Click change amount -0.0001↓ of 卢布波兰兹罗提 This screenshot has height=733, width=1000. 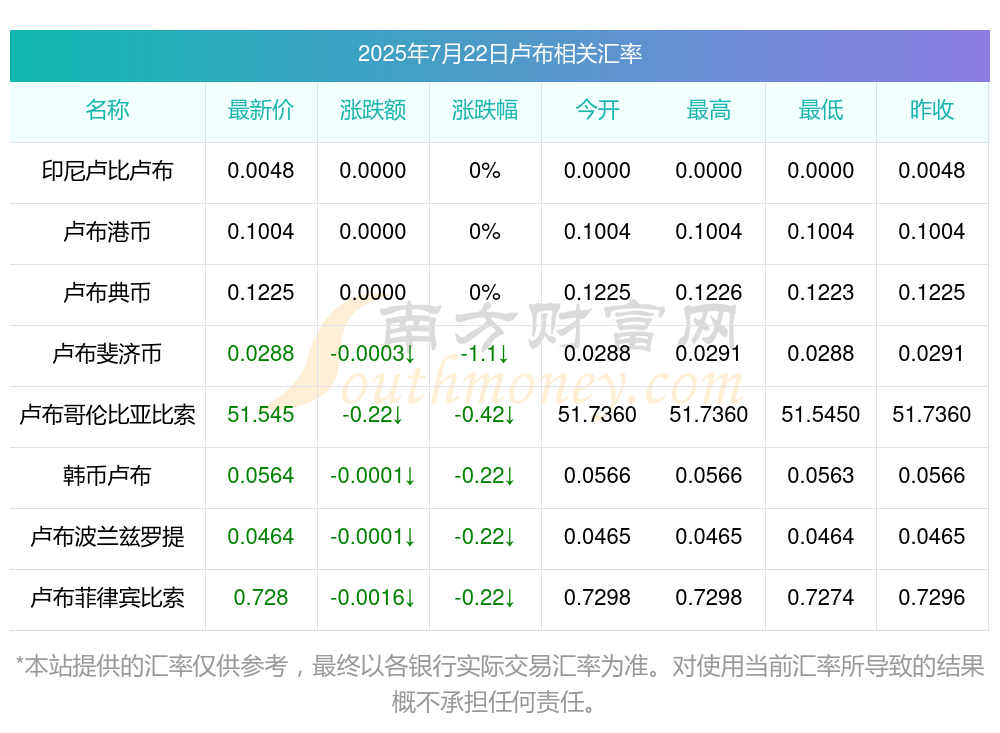373,537
